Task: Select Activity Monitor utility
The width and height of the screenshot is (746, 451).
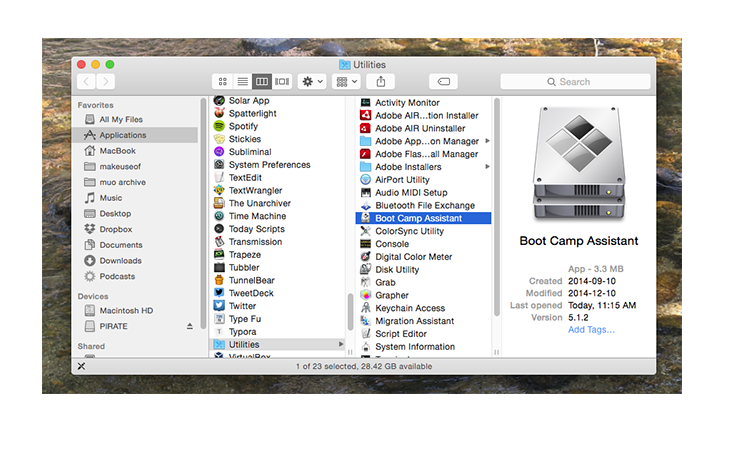Action: [407, 103]
